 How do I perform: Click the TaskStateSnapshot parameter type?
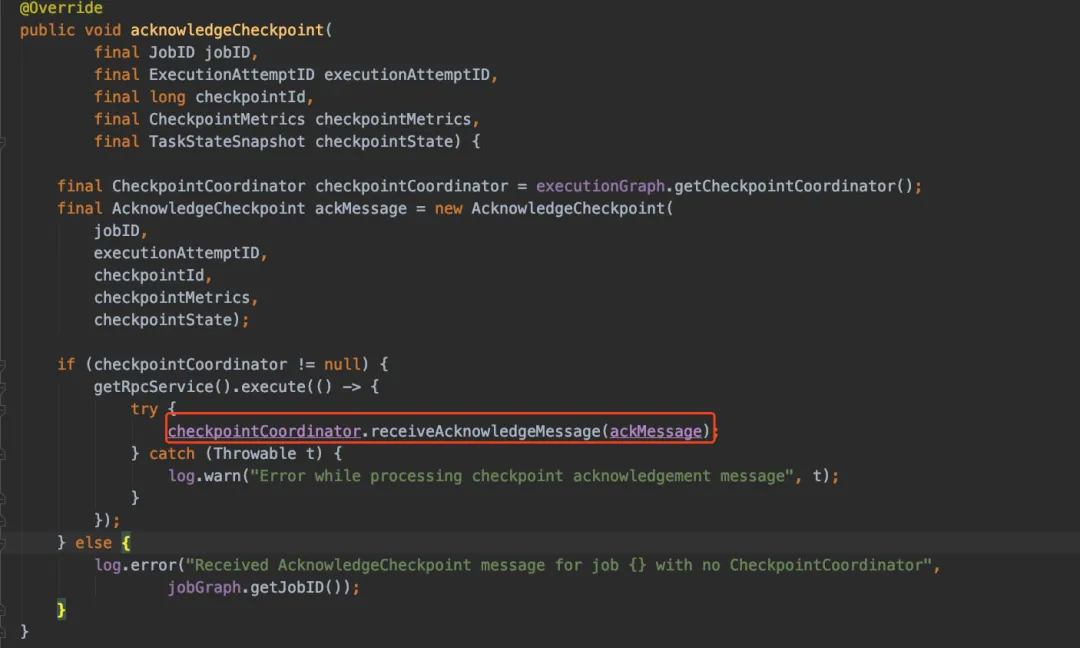tap(227, 141)
